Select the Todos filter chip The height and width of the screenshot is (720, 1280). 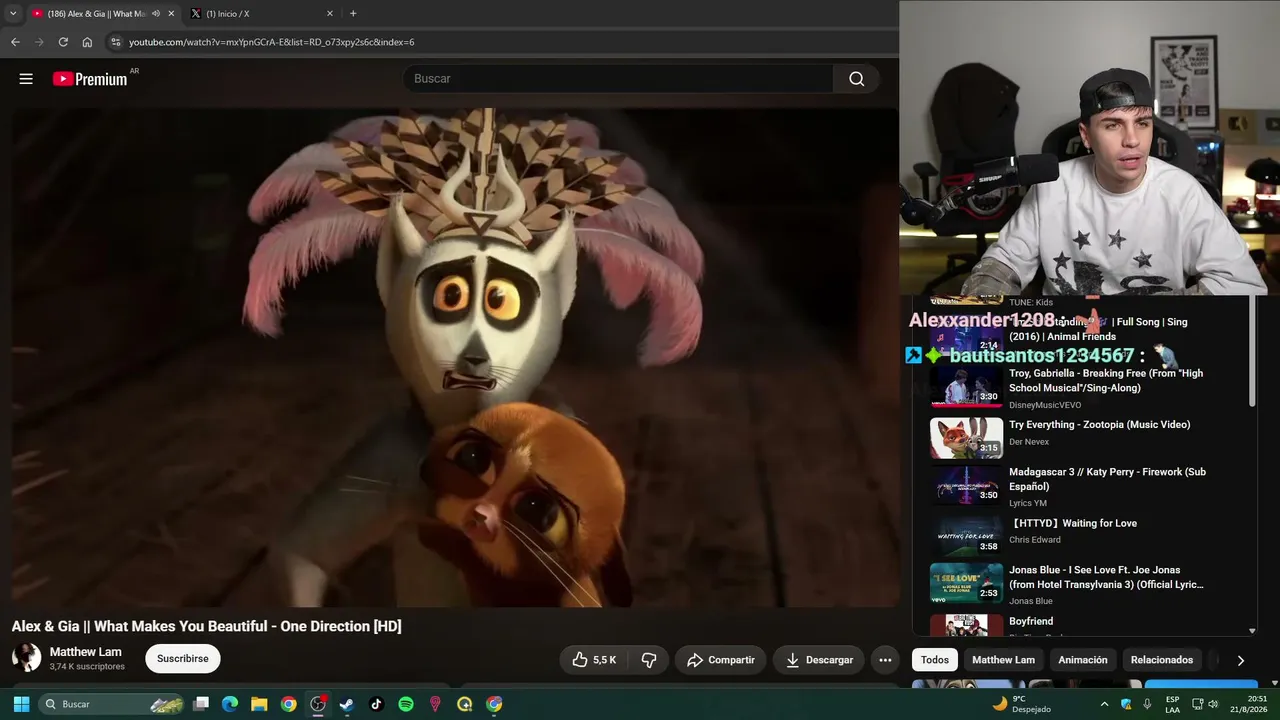pos(935,660)
